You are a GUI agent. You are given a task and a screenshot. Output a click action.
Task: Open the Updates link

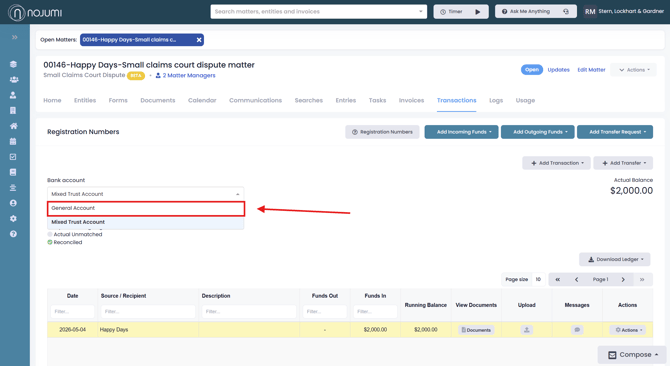[558, 70]
